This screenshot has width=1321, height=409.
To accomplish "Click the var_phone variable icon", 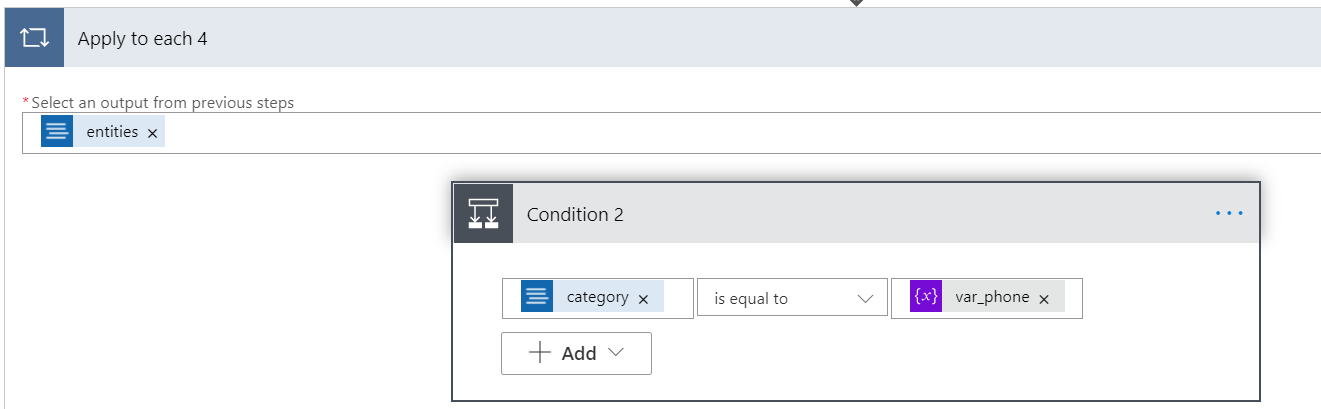I will tap(926, 297).
